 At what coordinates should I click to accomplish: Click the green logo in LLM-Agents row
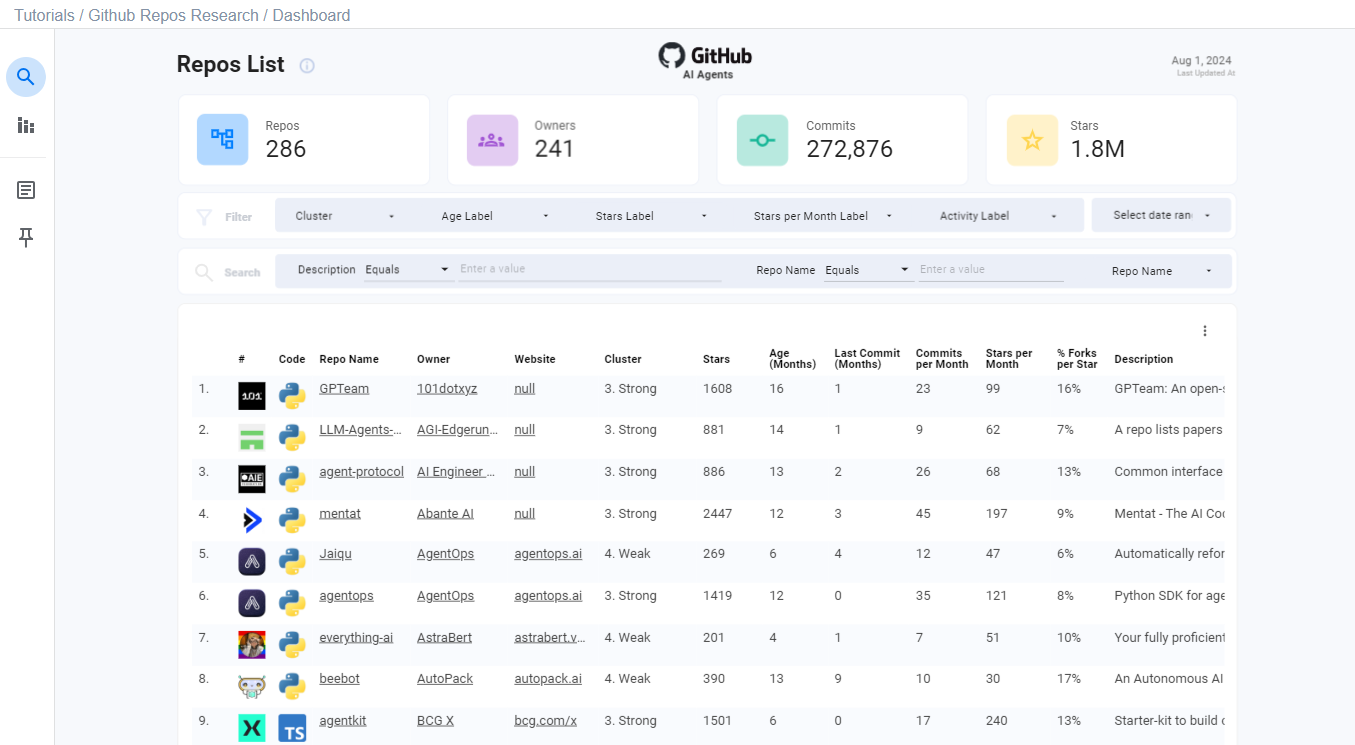252,438
